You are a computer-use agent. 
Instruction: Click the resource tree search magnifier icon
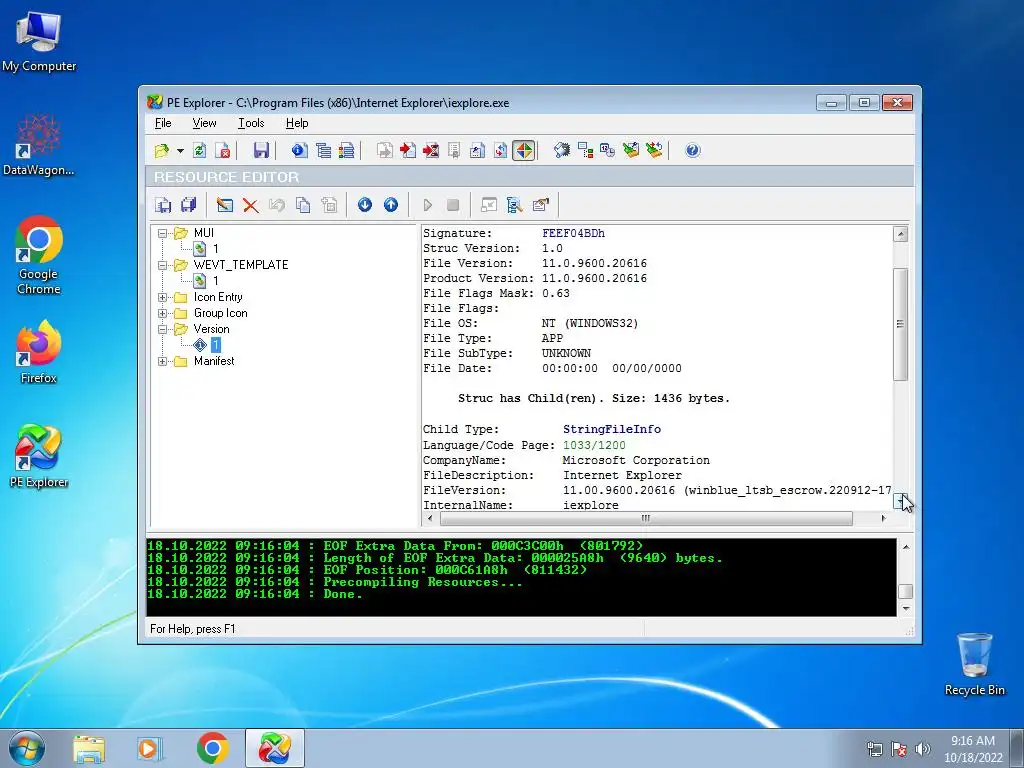click(515, 205)
